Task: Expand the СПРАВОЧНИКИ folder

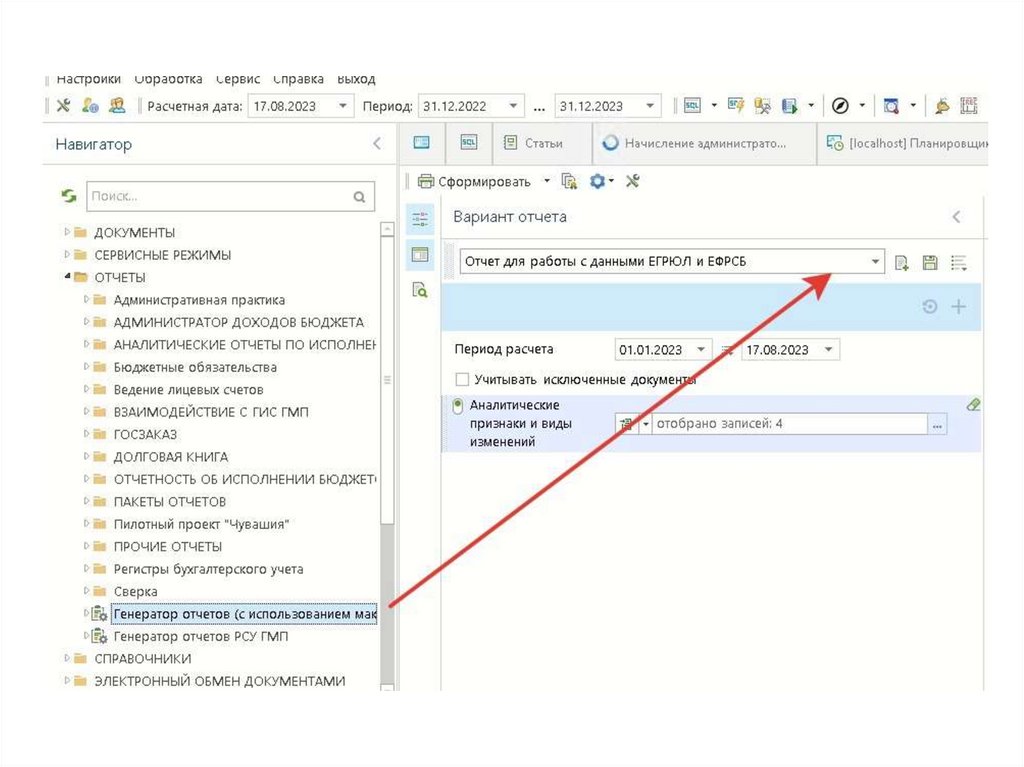Action: click(67, 658)
